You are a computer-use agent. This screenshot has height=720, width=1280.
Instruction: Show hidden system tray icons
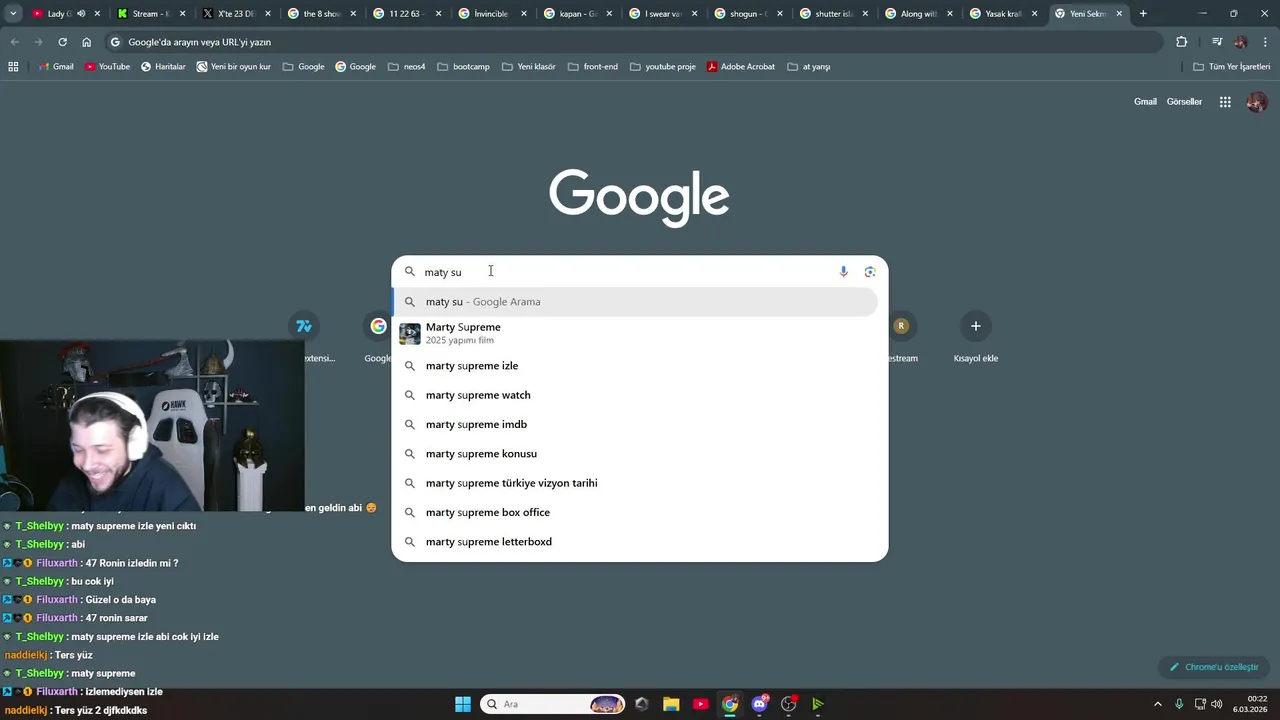point(1158,704)
